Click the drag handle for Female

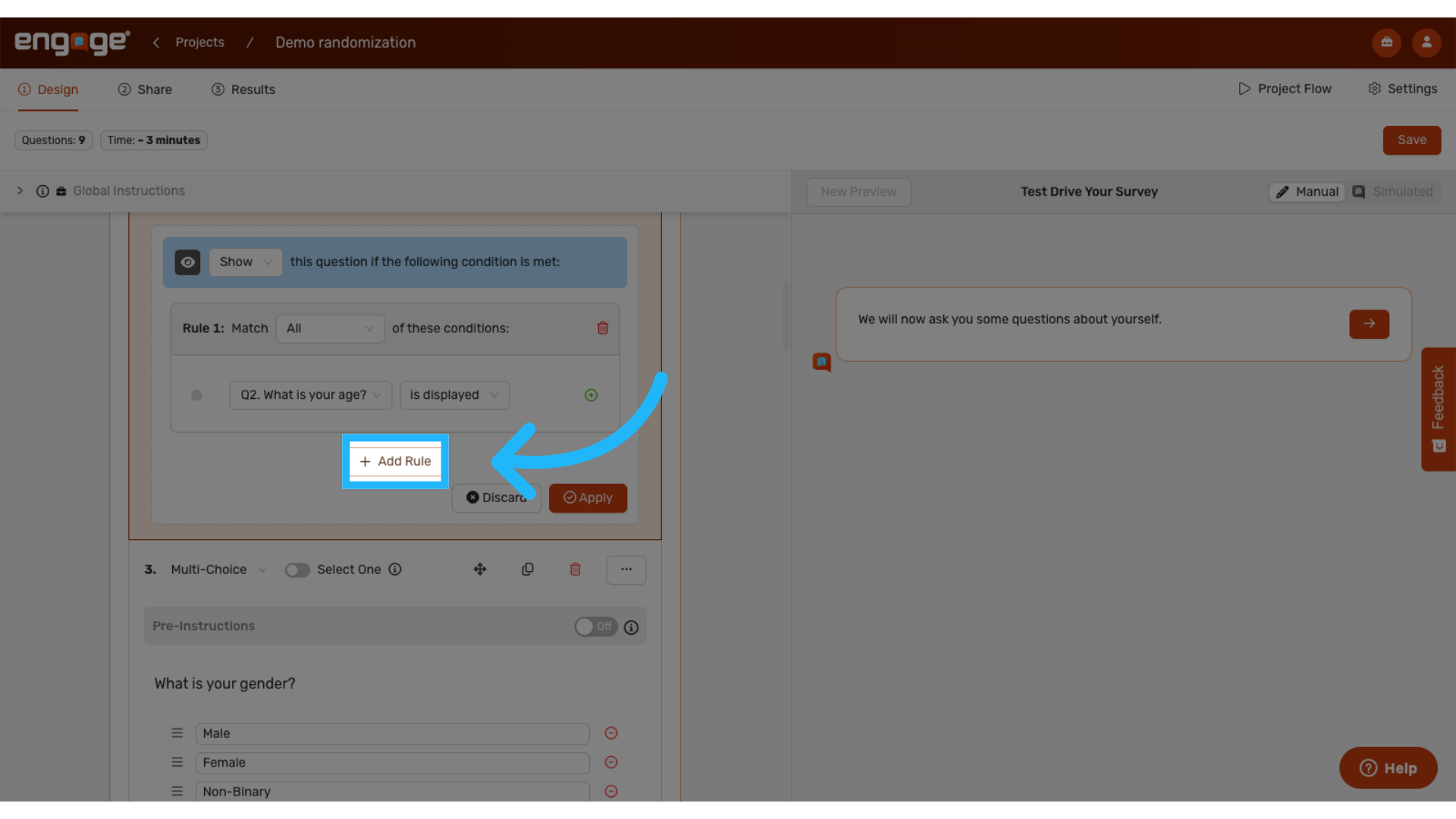tap(177, 762)
